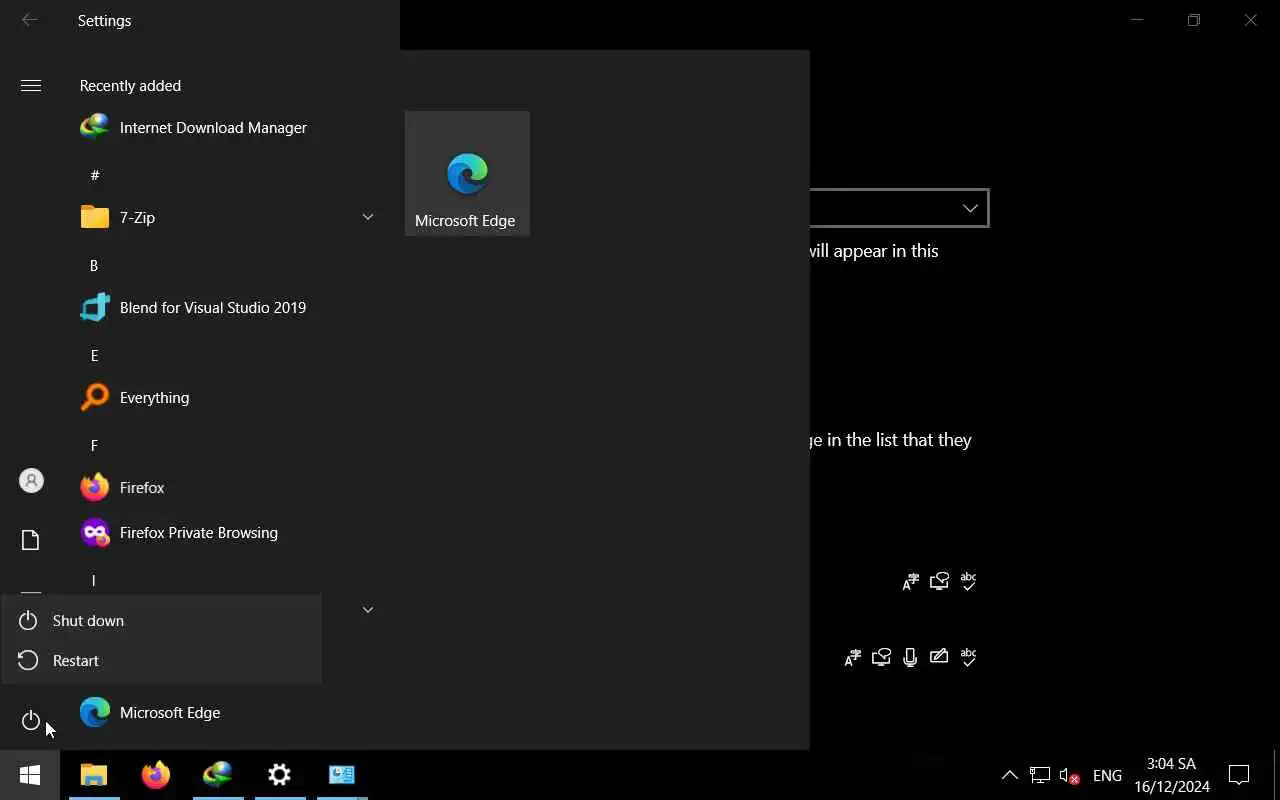
Task: Switch input language via ENG indicator
Action: pos(1107,775)
